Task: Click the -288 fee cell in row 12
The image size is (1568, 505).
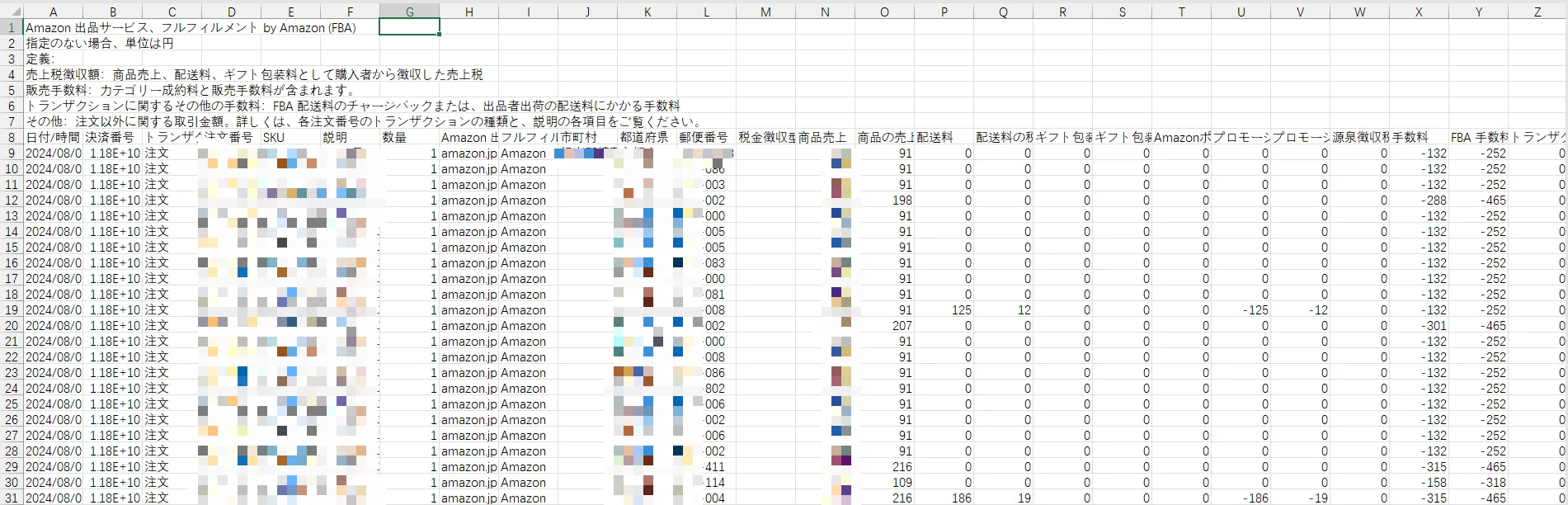Action: (x=1419, y=201)
